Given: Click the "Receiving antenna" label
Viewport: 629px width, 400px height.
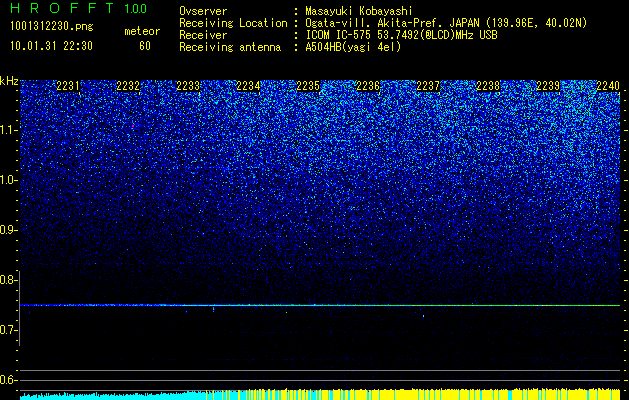Looking at the screenshot, I should coord(230,47).
